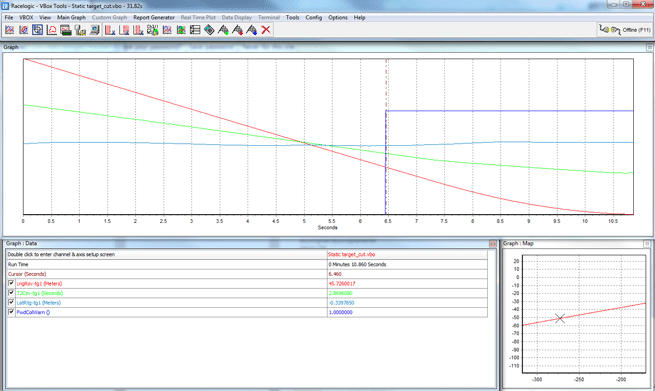This screenshot has width=655, height=391.
Task: Open the Report Generator menu
Action: coord(154,18)
